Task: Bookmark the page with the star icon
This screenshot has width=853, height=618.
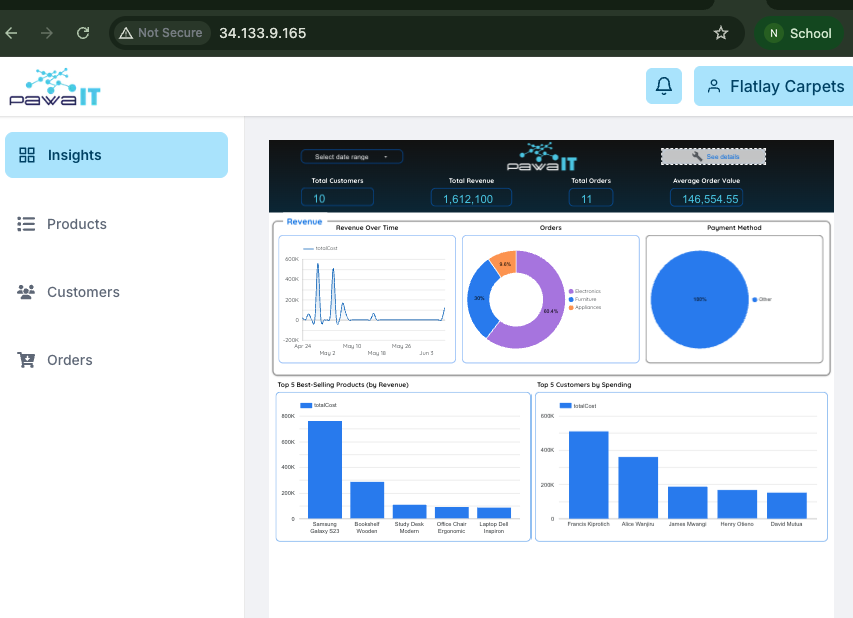Action: coord(721,33)
